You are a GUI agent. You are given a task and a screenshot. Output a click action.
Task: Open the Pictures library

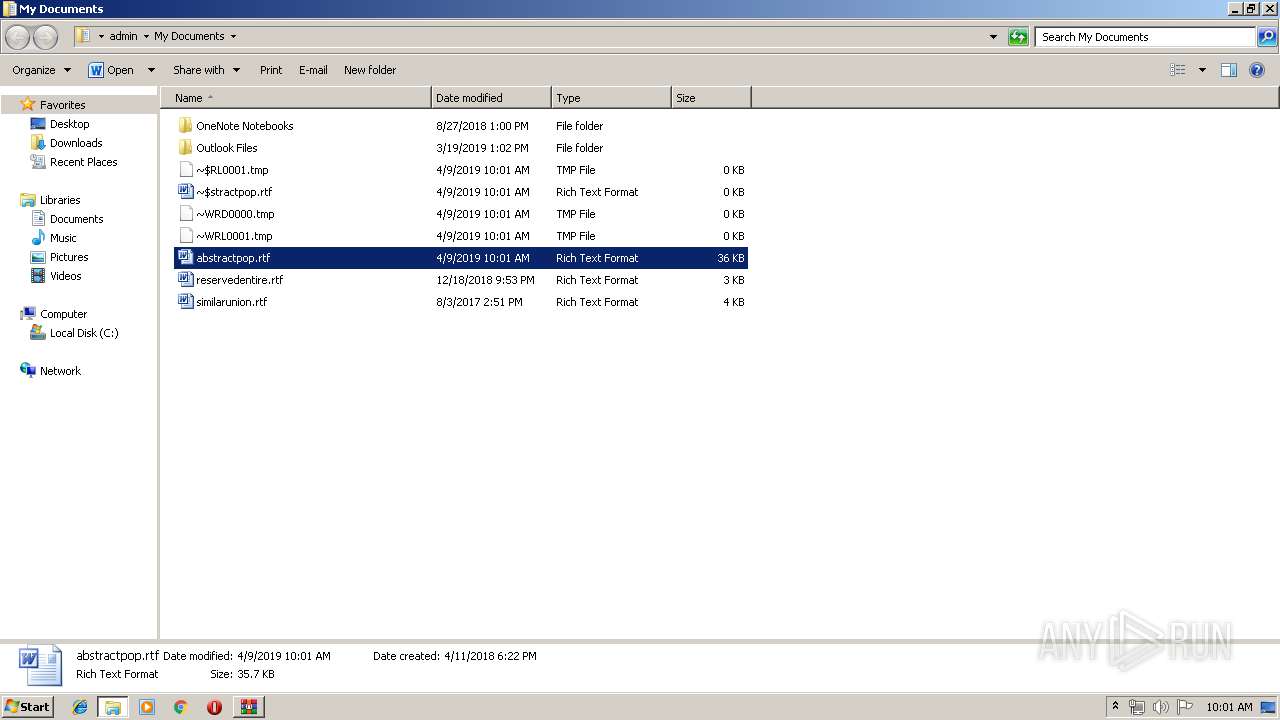tap(69, 257)
